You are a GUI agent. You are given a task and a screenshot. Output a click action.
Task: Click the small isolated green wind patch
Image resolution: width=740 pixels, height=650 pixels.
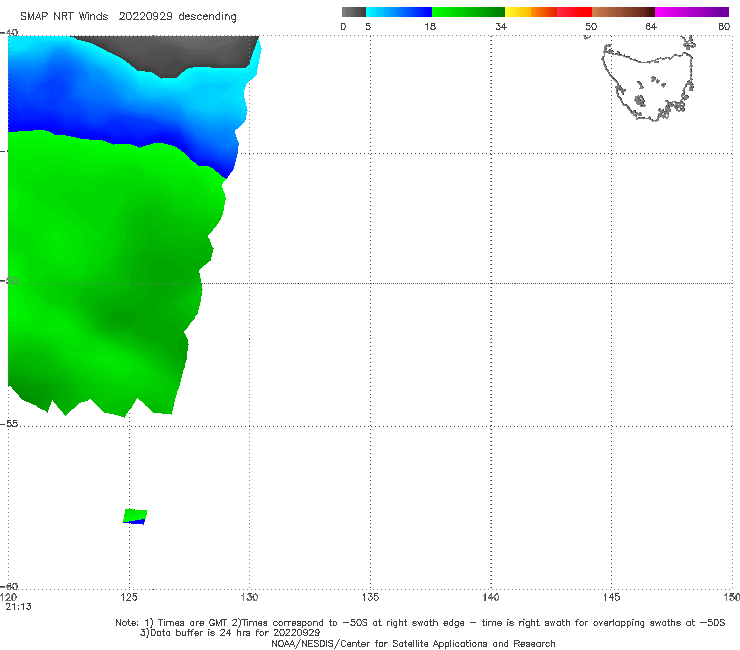(135, 516)
